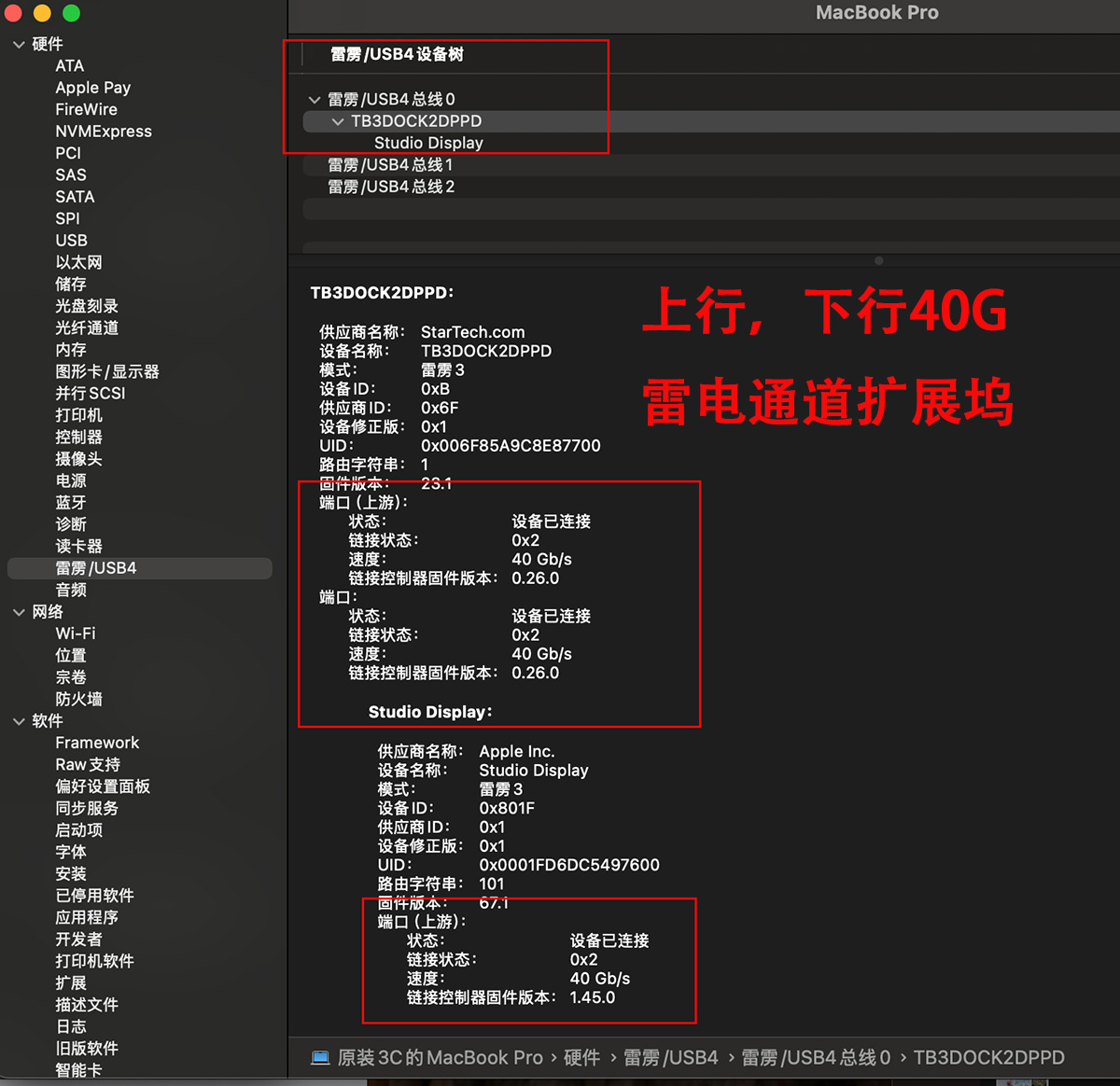
Task: Select 已停用软件 in the sidebar
Action: [94, 896]
